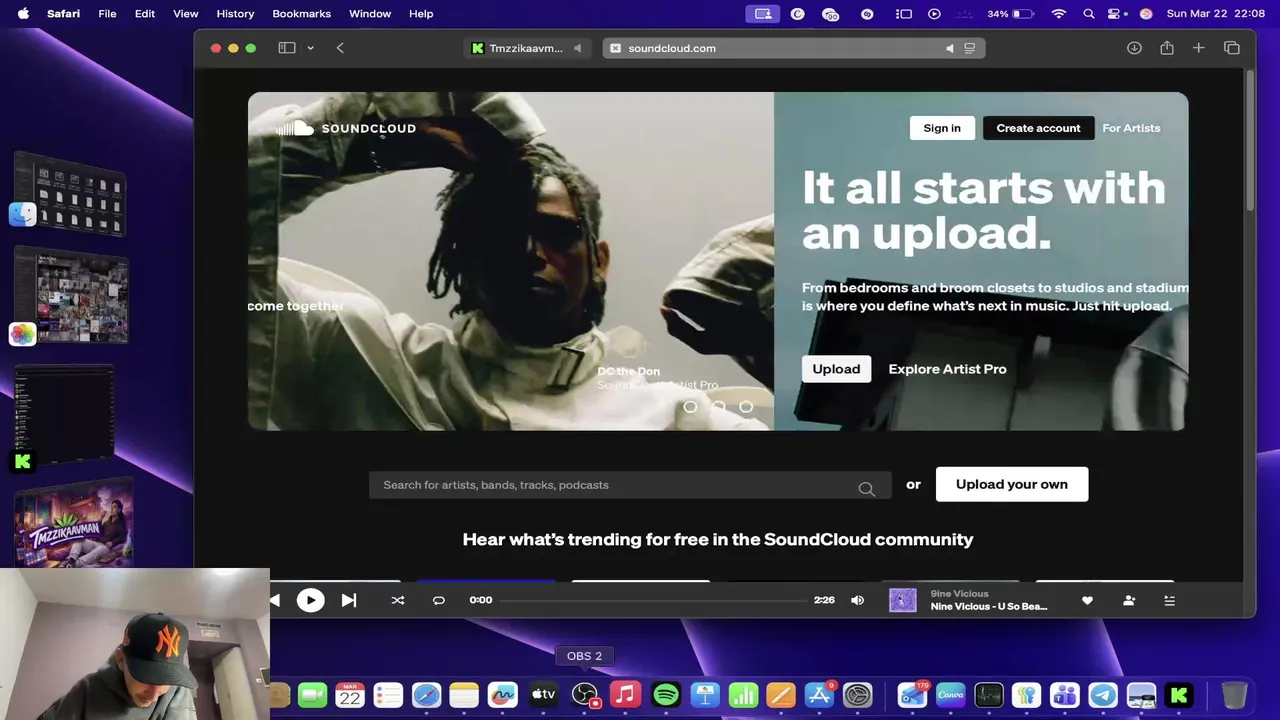Switch to the Tmzzikaavm... Safari tab

pyautogui.click(x=526, y=48)
